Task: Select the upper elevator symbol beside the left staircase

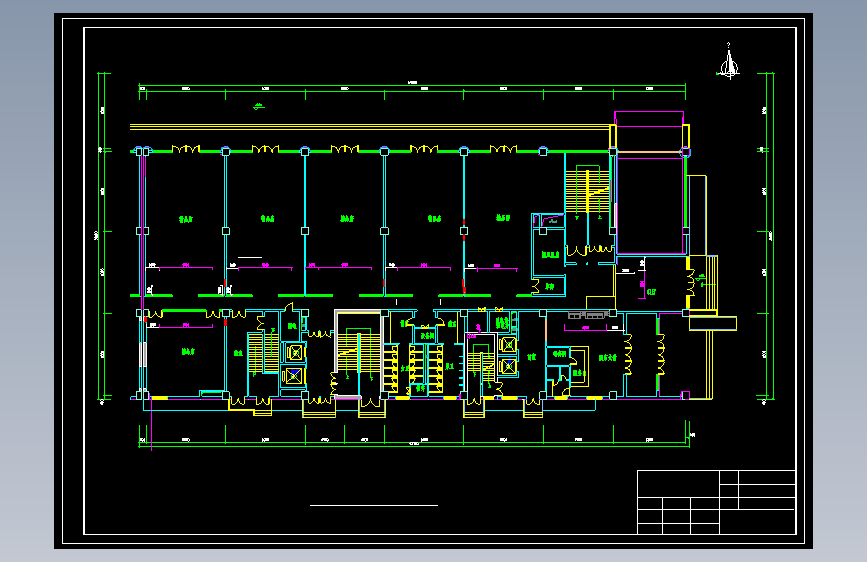Action: click(x=295, y=352)
